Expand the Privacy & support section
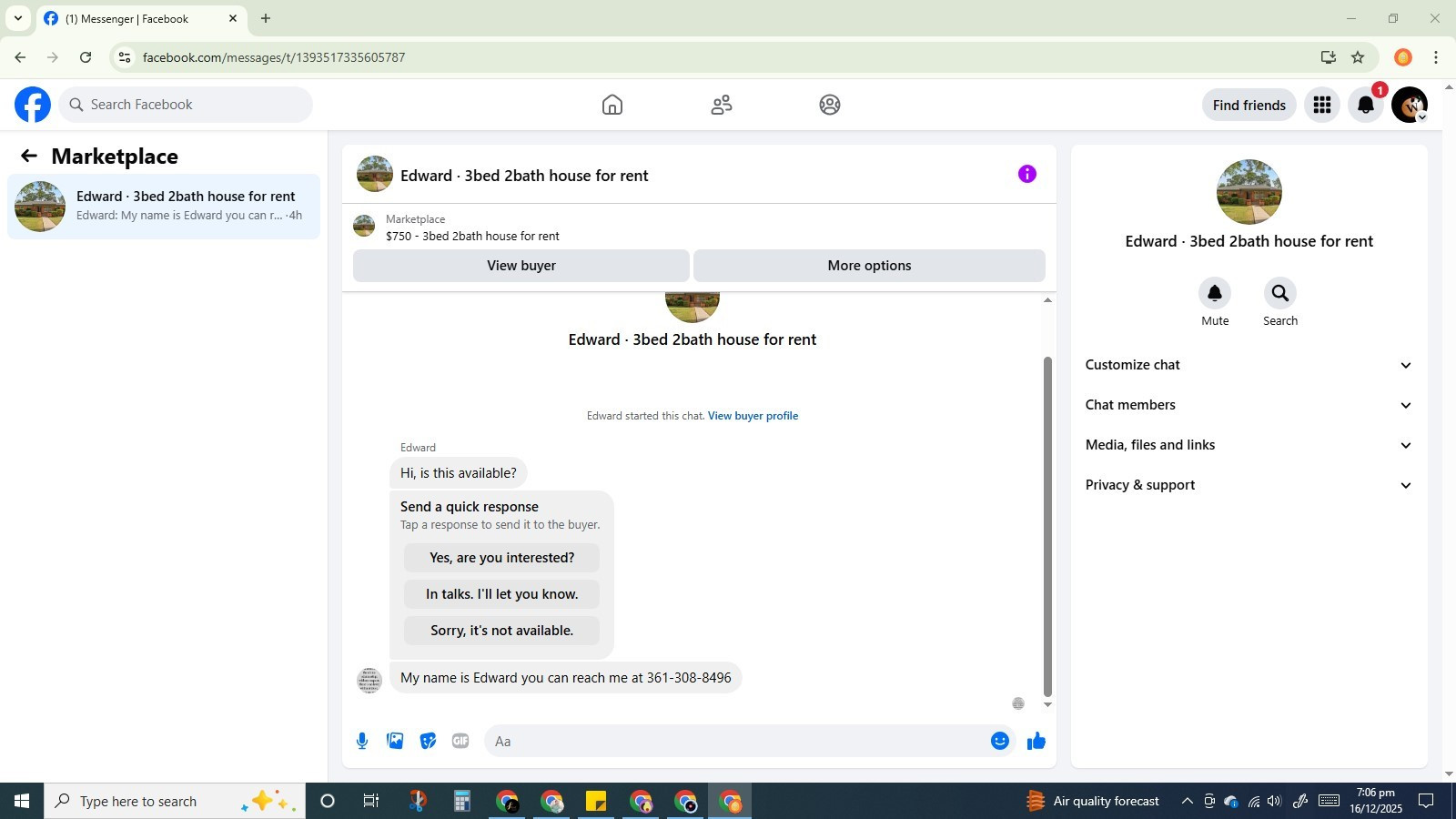Image resolution: width=1456 pixels, height=819 pixels. (x=1249, y=485)
